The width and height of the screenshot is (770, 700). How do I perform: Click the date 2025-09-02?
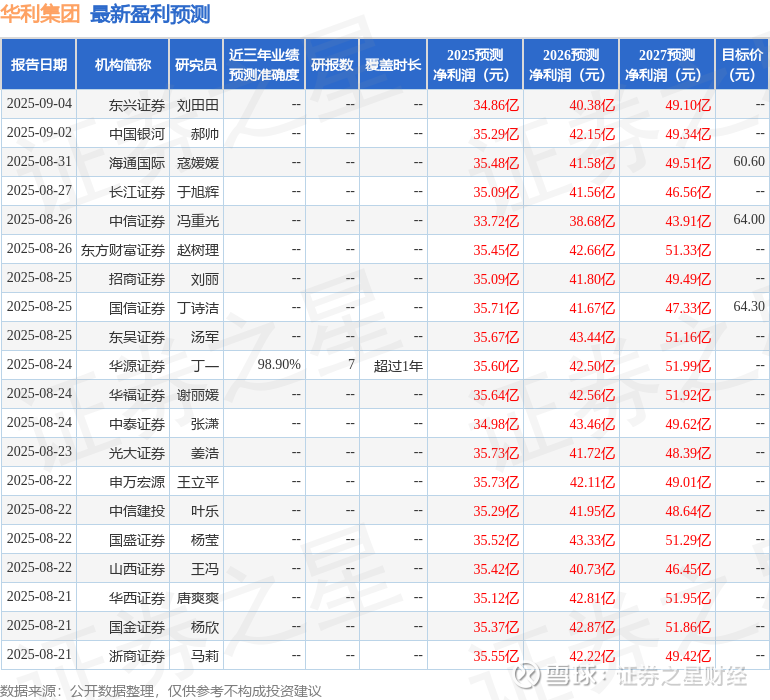tap(39, 132)
